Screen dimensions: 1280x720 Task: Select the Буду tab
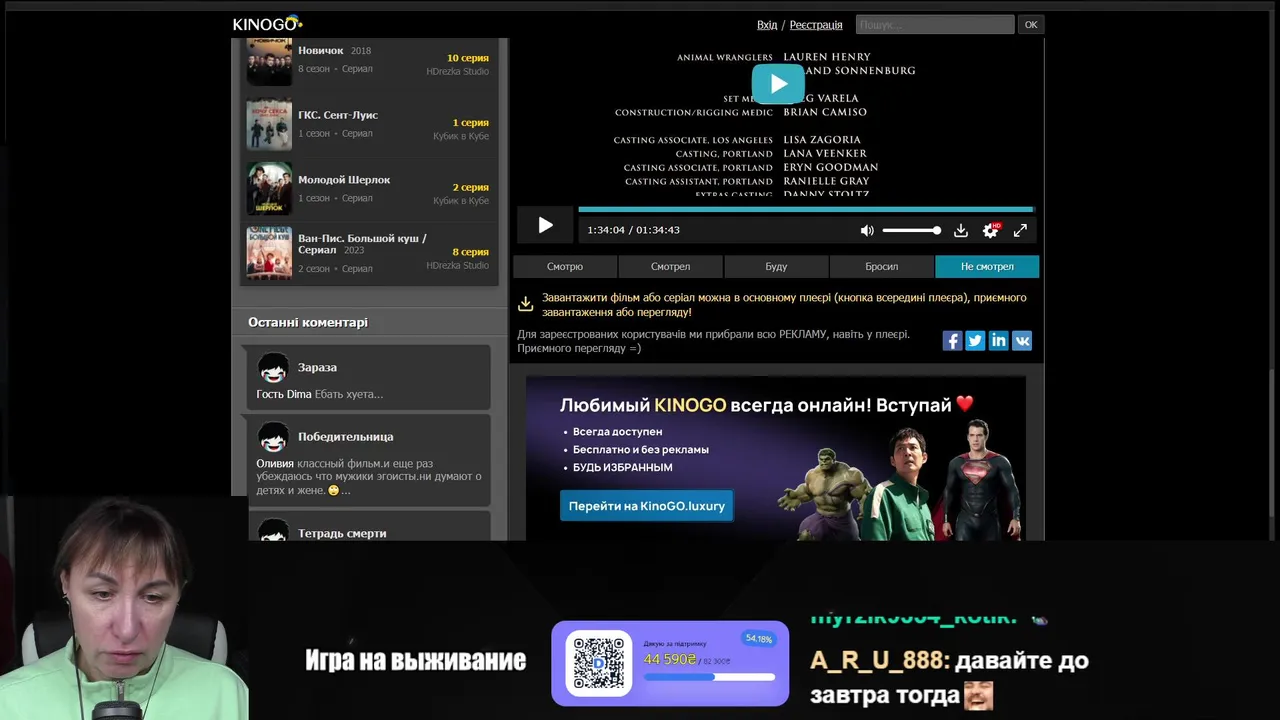pyautogui.click(x=776, y=267)
